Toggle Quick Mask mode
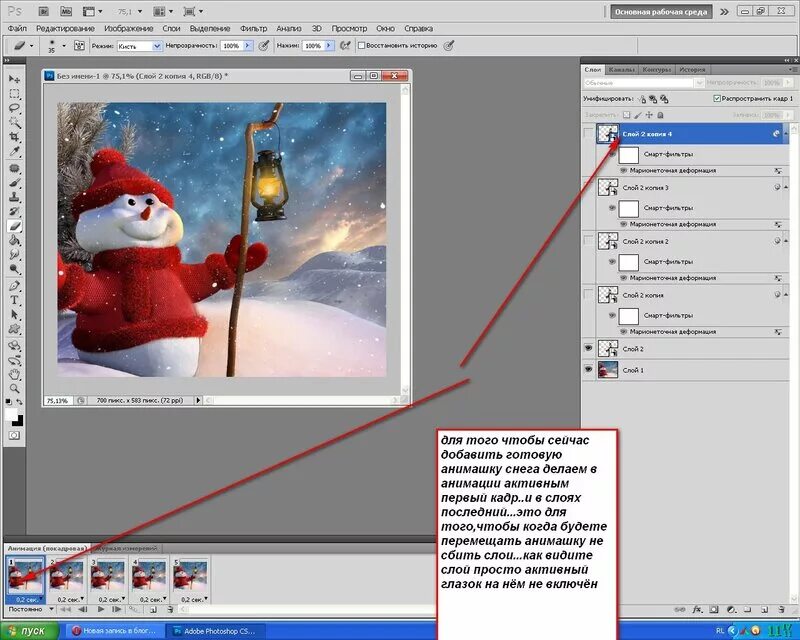This screenshot has width=800, height=640. point(14,435)
